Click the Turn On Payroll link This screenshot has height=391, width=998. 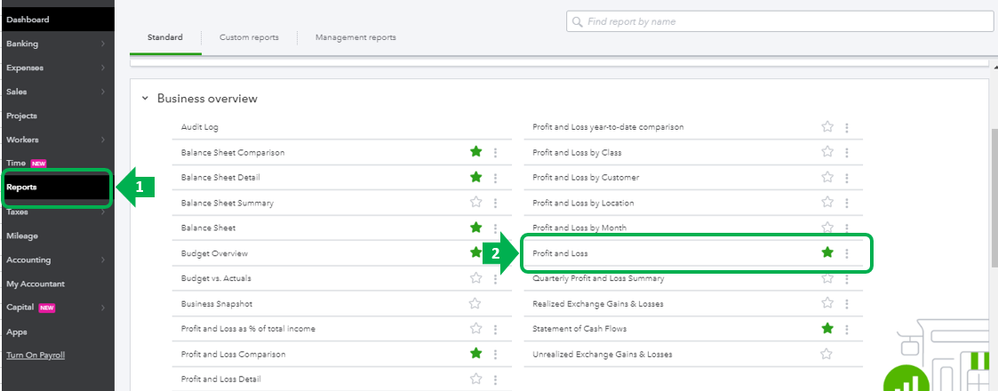[36, 355]
